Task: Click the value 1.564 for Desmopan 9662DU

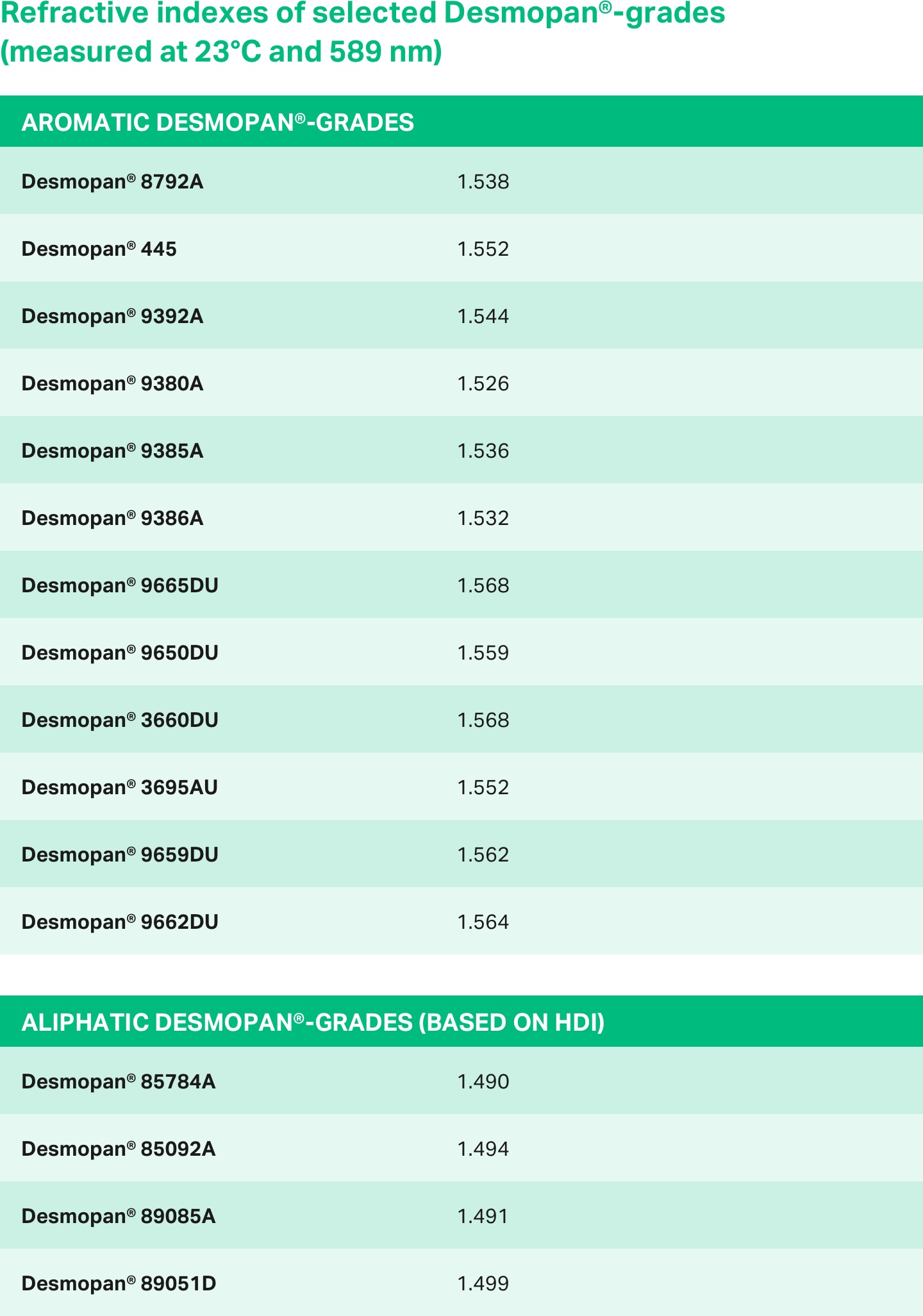Action: (x=483, y=922)
